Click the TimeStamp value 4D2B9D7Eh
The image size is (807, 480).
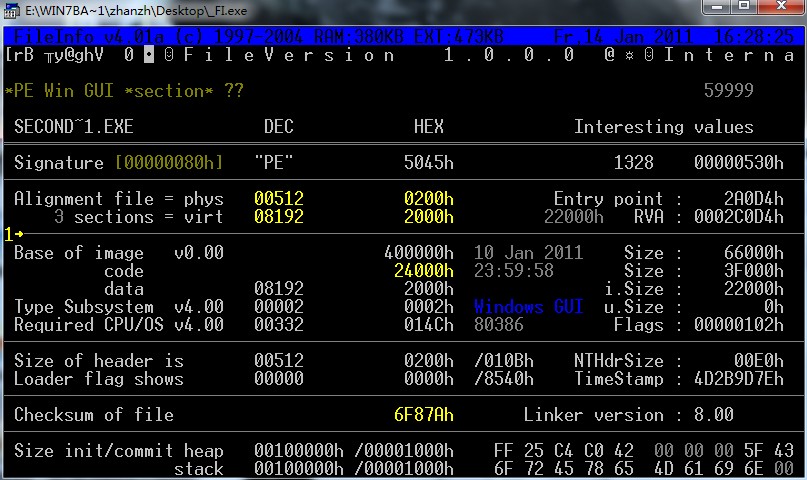pos(739,379)
